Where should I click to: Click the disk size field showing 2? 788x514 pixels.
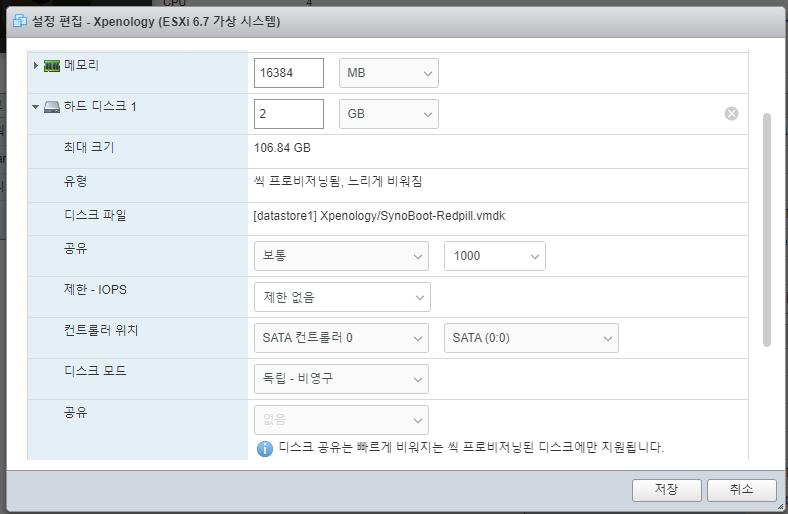click(x=289, y=114)
